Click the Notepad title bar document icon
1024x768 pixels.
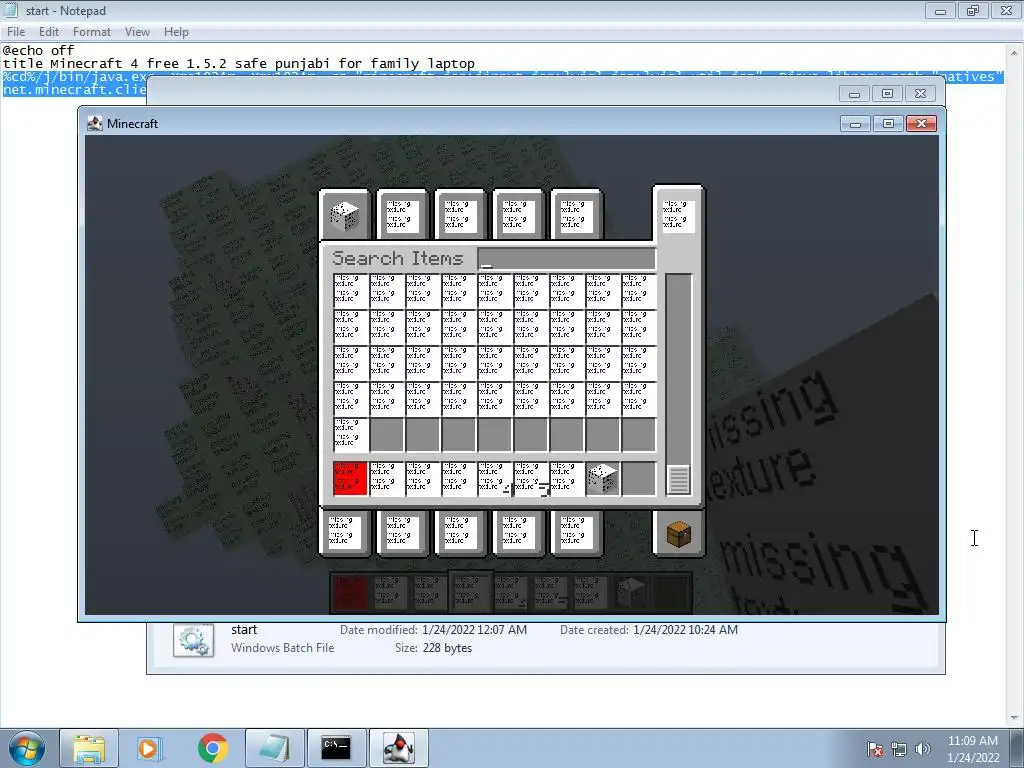pos(11,10)
